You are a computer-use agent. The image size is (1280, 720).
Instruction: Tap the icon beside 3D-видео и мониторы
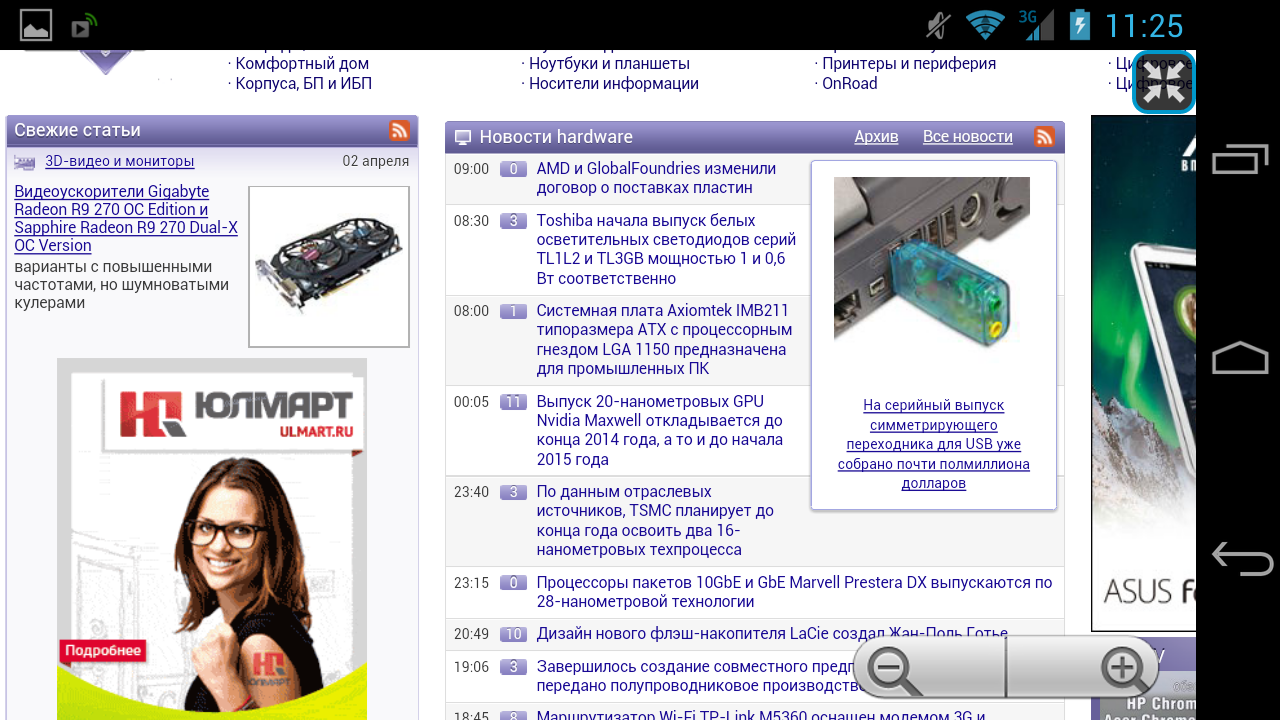click(25, 162)
